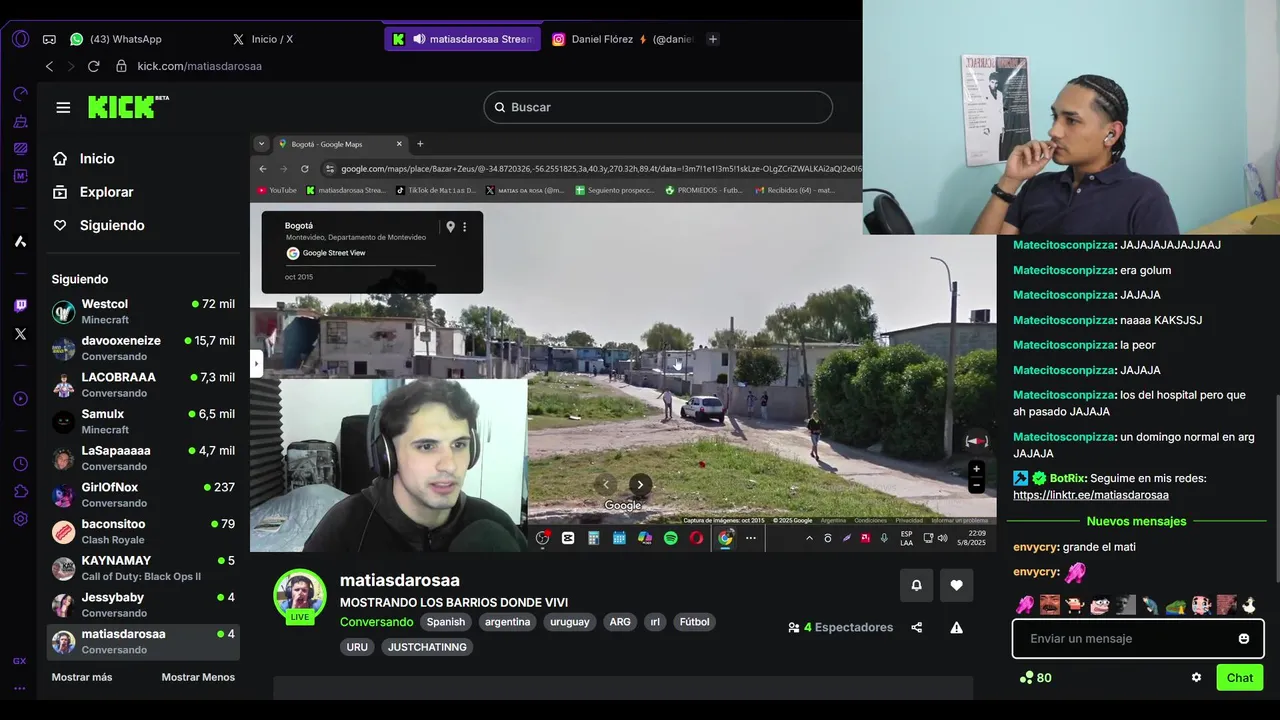Insert the pink hand emote from quick bar

click(1025, 604)
